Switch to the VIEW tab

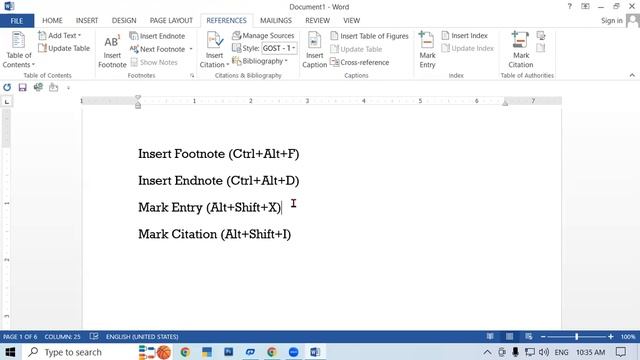pos(351,20)
